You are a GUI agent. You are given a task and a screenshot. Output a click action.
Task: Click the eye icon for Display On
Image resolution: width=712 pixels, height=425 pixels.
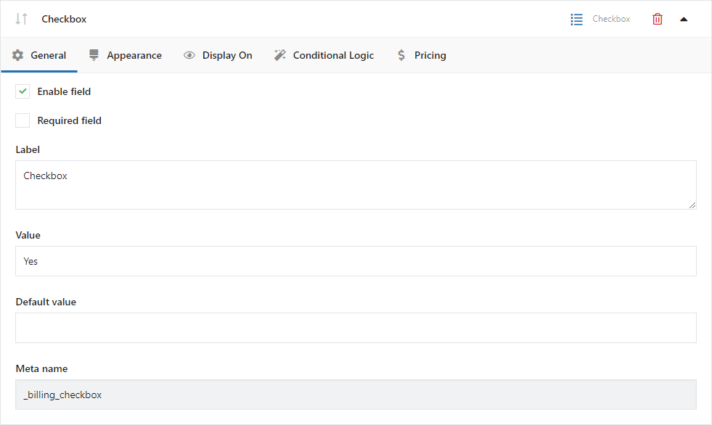click(189, 55)
